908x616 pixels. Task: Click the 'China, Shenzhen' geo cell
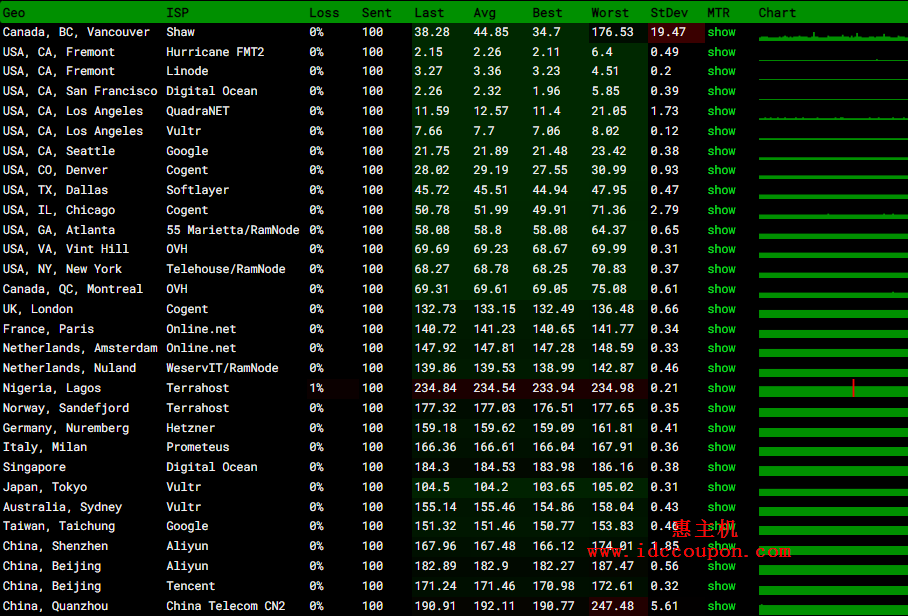click(x=55, y=546)
